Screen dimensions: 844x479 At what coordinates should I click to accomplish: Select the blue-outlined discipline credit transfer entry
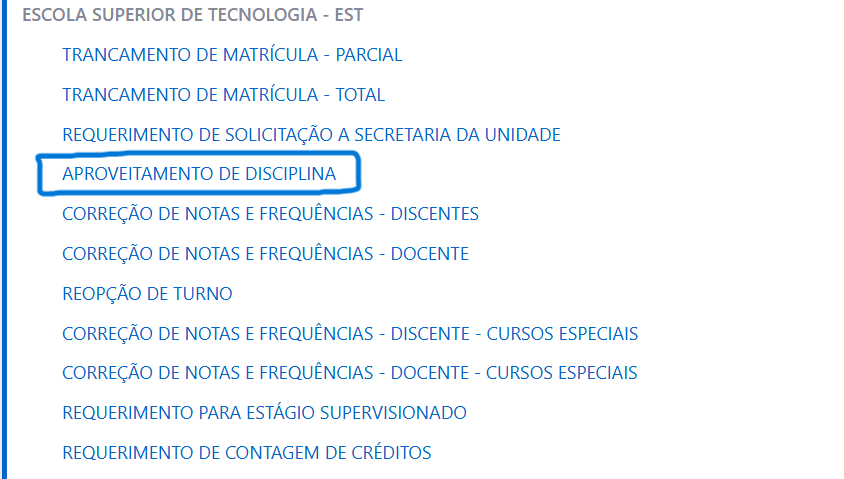[199, 174]
